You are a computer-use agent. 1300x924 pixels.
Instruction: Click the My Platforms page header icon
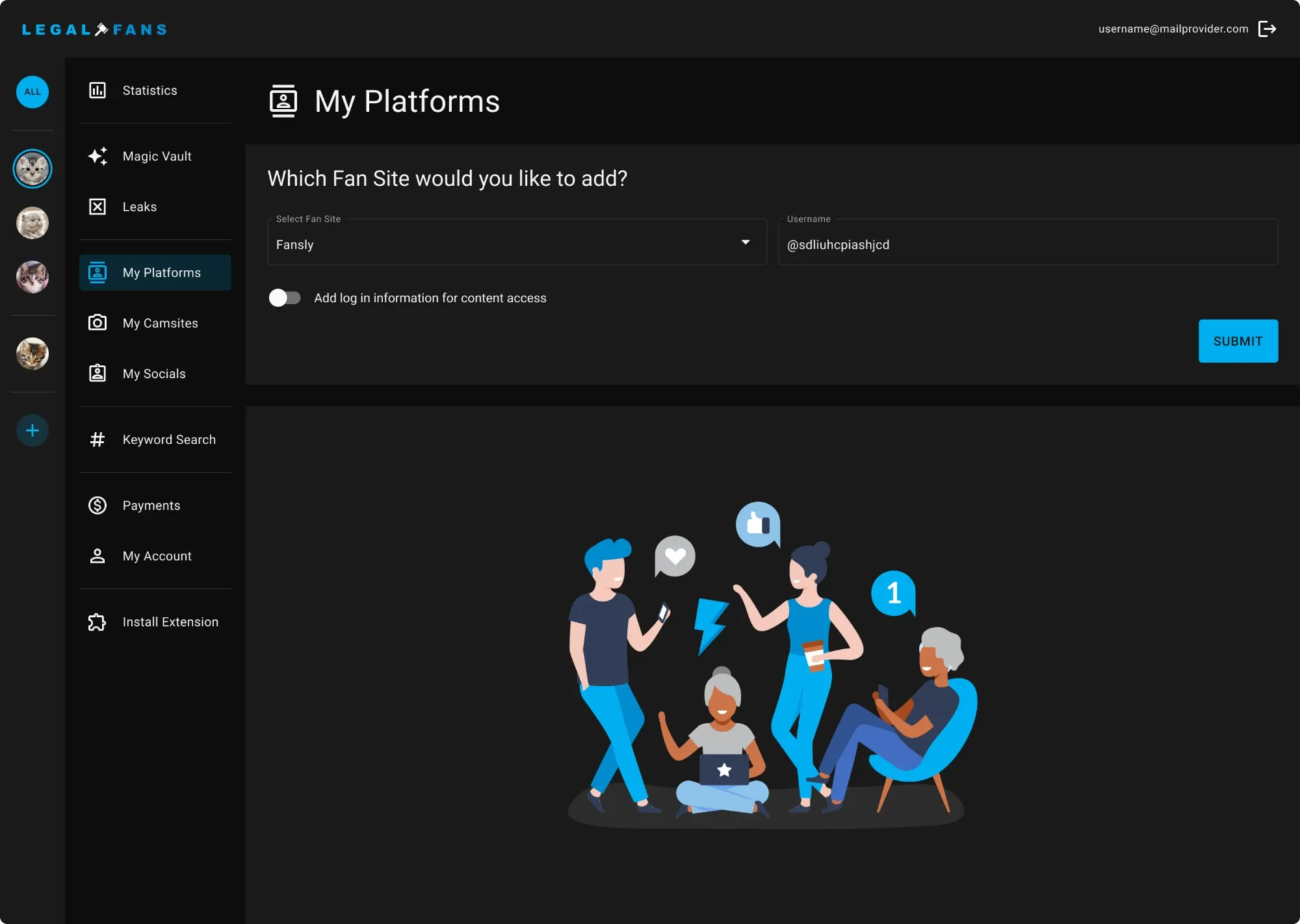point(283,101)
